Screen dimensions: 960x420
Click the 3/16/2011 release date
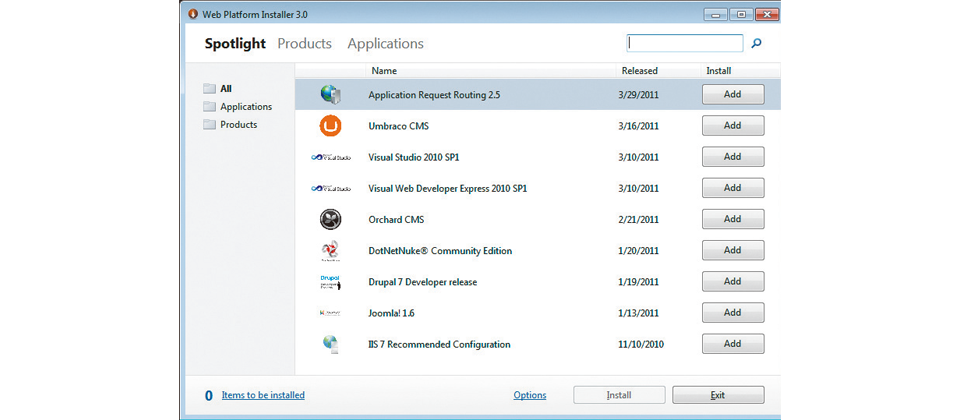coord(639,126)
